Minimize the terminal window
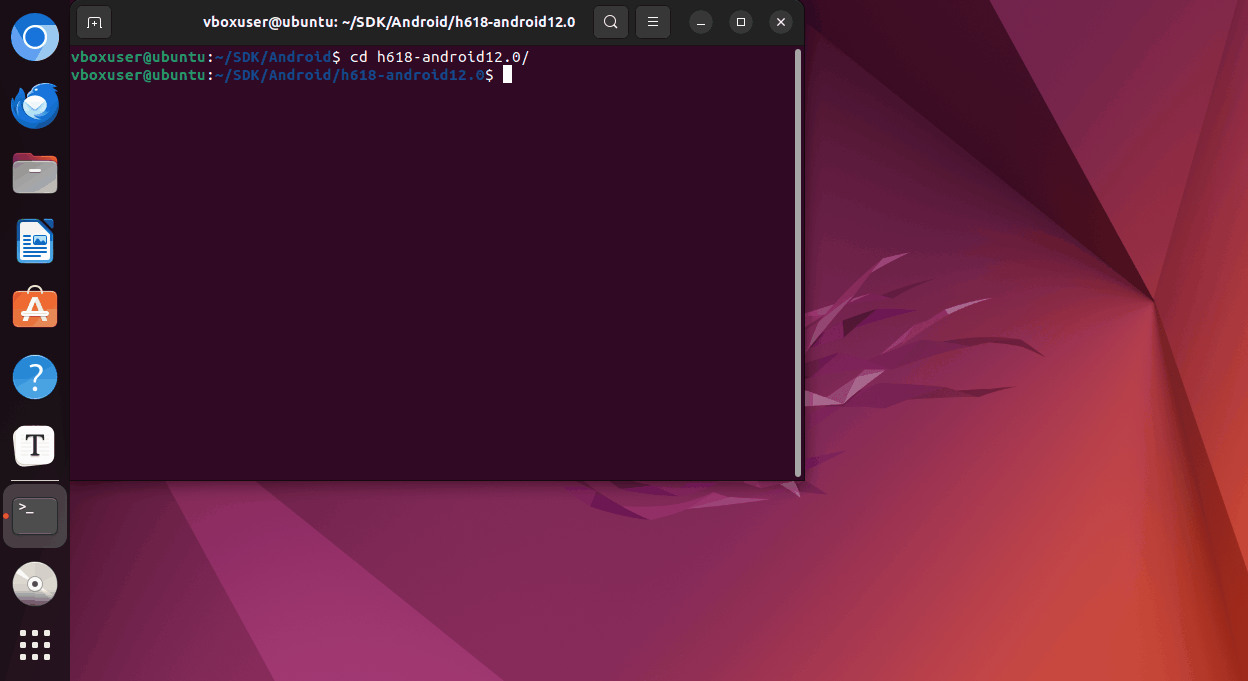Image resolution: width=1248 pixels, height=681 pixels. point(701,22)
